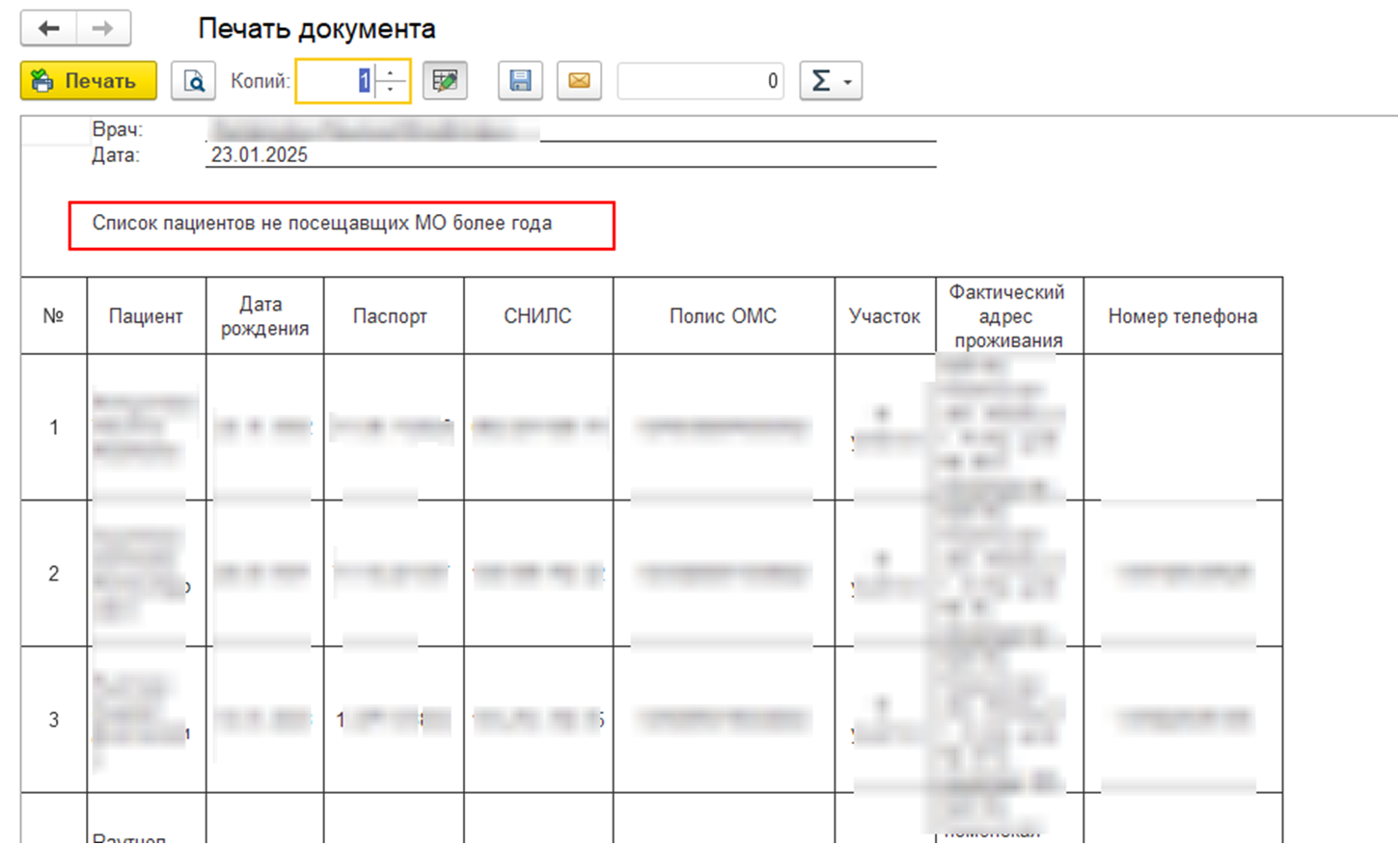Send document by email envelope icon
Image resolution: width=1400 pixels, height=845 pixels.
(579, 81)
